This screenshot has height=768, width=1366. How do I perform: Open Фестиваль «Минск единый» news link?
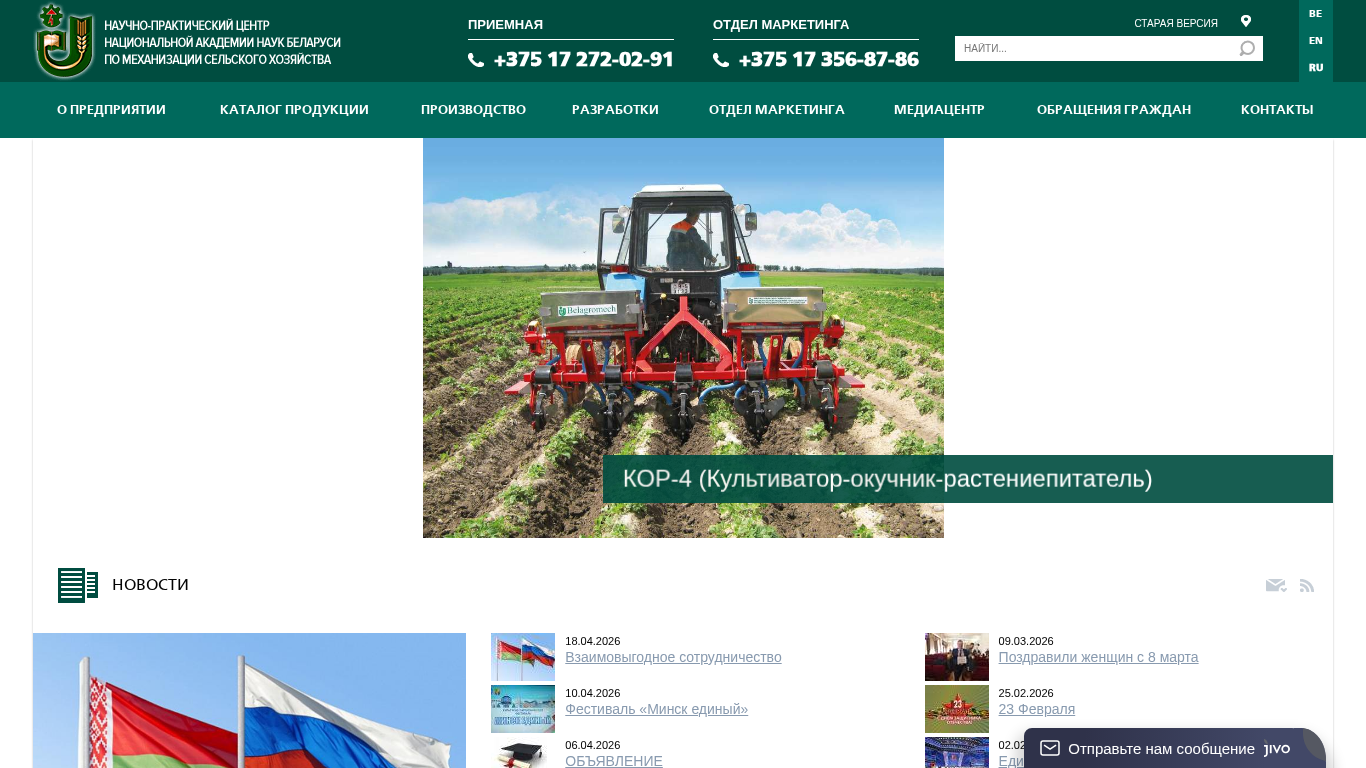point(656,709)
